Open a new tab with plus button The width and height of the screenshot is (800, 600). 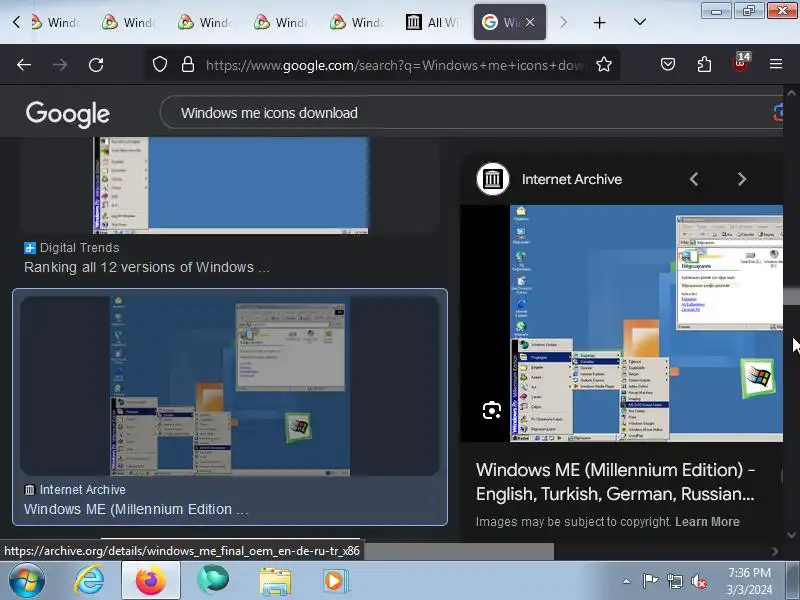(x=599, y=22)
